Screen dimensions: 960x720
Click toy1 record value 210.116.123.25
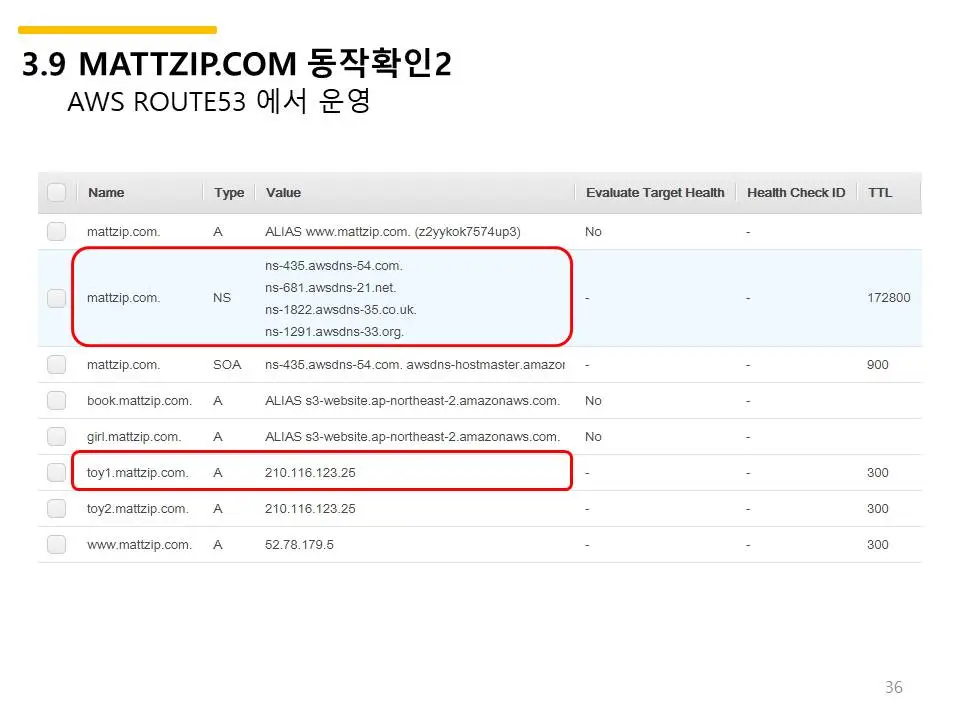click(310, 473)
